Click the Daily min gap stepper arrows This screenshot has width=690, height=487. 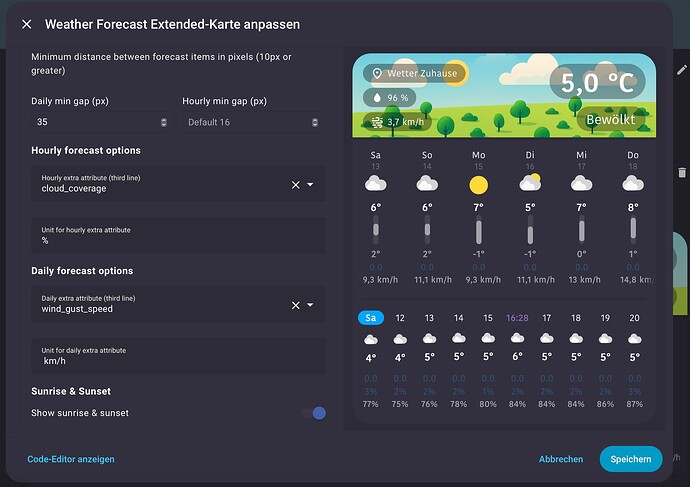164,122
